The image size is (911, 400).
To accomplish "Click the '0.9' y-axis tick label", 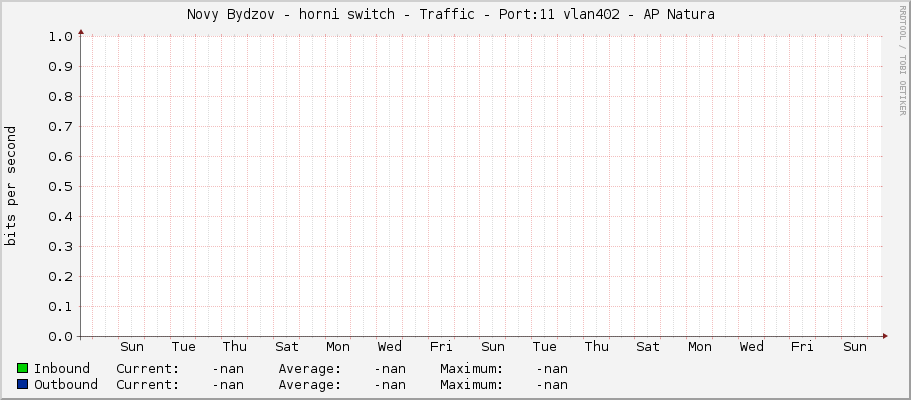I will click(x=60, y=66).
